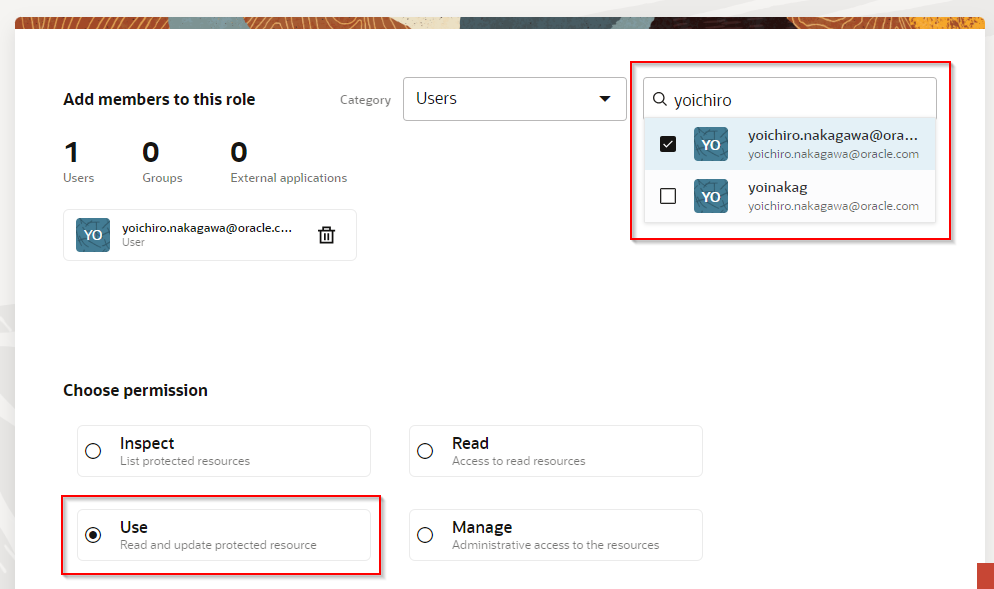Click the member name in added user card
The image size is (994, 589).
(207, 228)
